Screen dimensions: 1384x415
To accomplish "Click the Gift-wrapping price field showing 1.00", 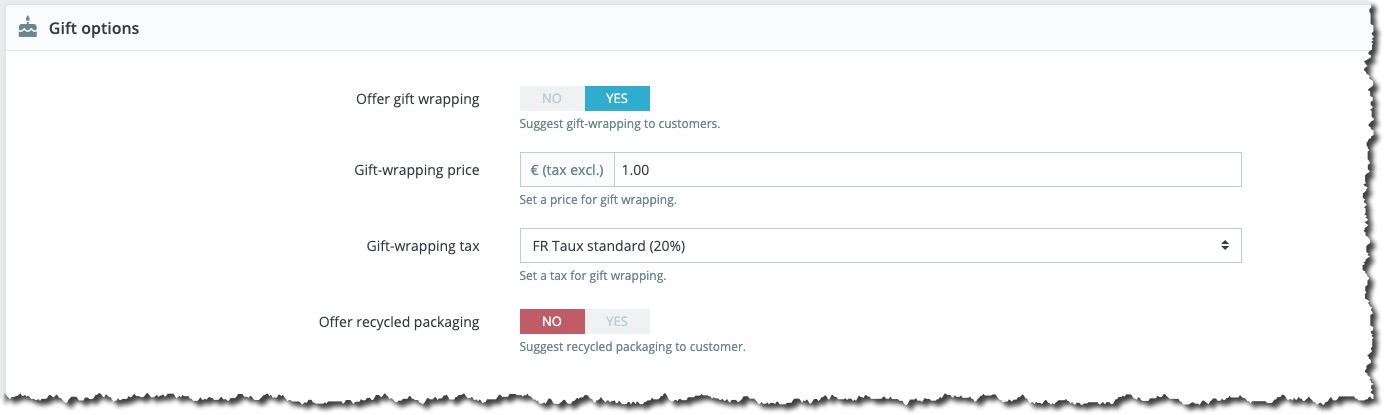I will point(927,170).
